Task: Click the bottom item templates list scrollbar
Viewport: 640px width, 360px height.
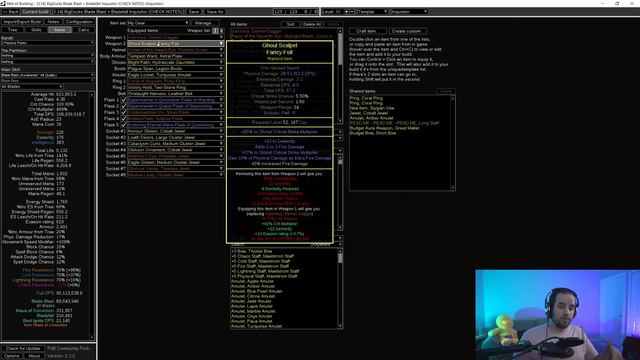Action: (x=340, y=289)
